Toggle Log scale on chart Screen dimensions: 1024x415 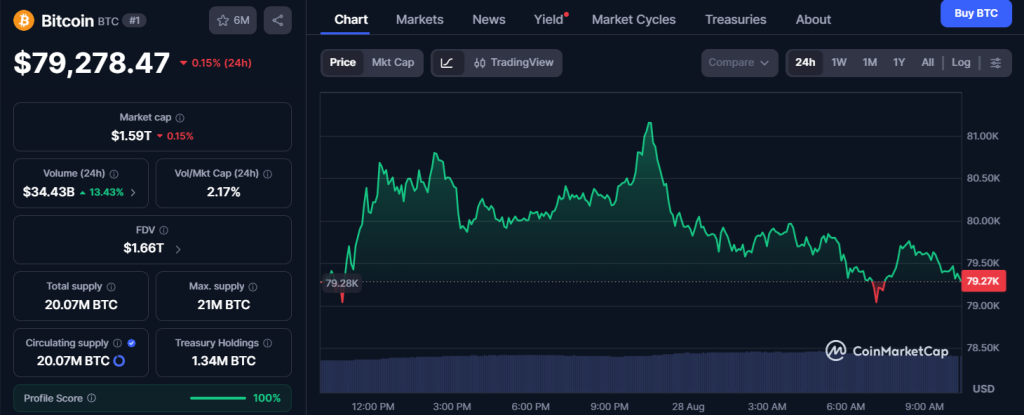click(961, 63)
